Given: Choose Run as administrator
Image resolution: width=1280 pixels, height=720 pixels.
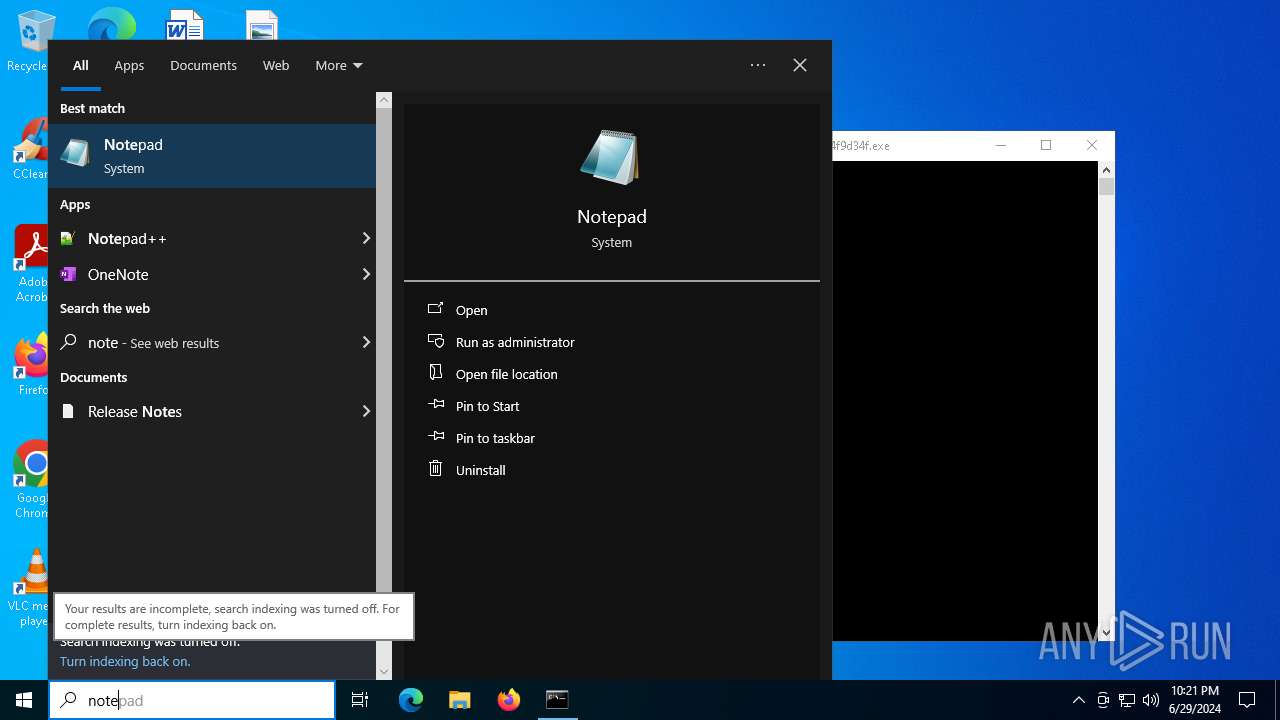Looking at the screenshot, I should [515, 342].
